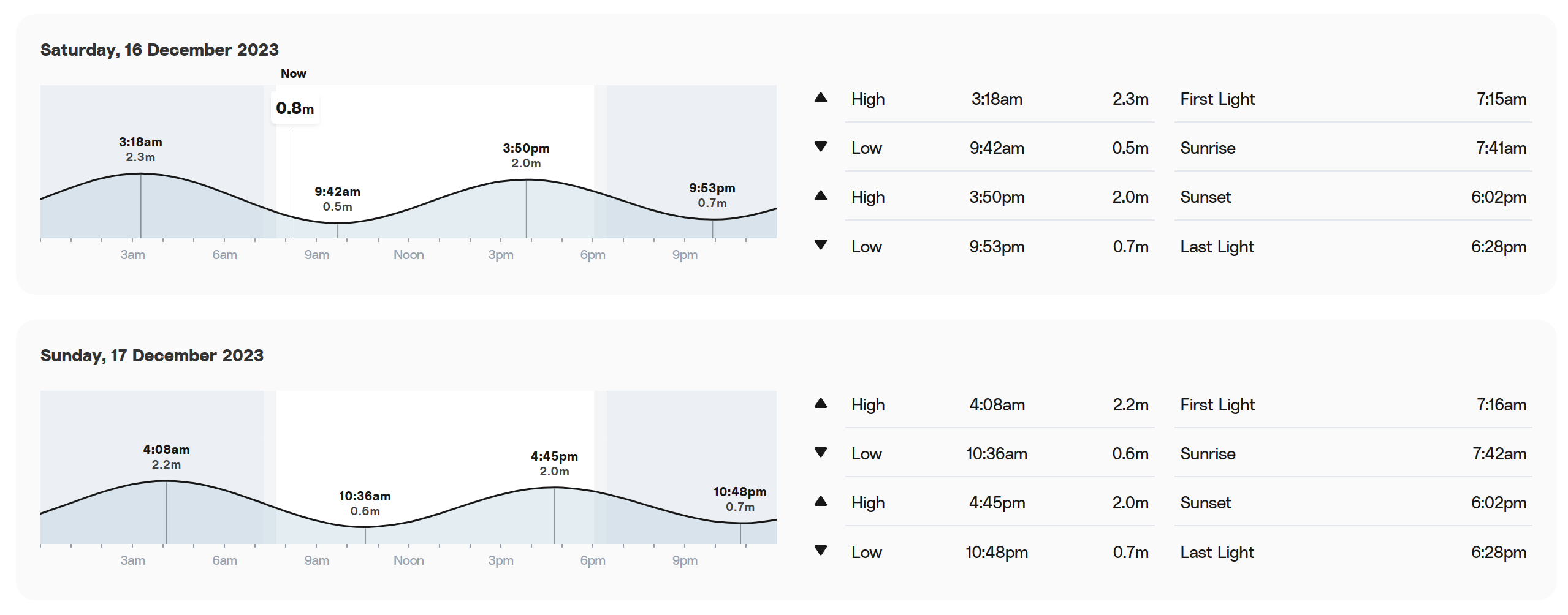Select the 4:45pm 2.0m peak on Sunday chart
Viewport: 1568px width, 615px height.
tap(554, 464)
